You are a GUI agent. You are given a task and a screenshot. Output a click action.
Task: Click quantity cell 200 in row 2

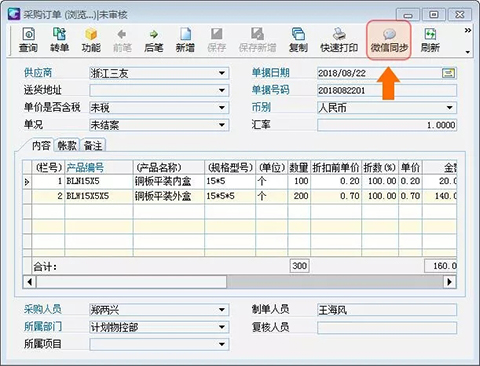299,196
